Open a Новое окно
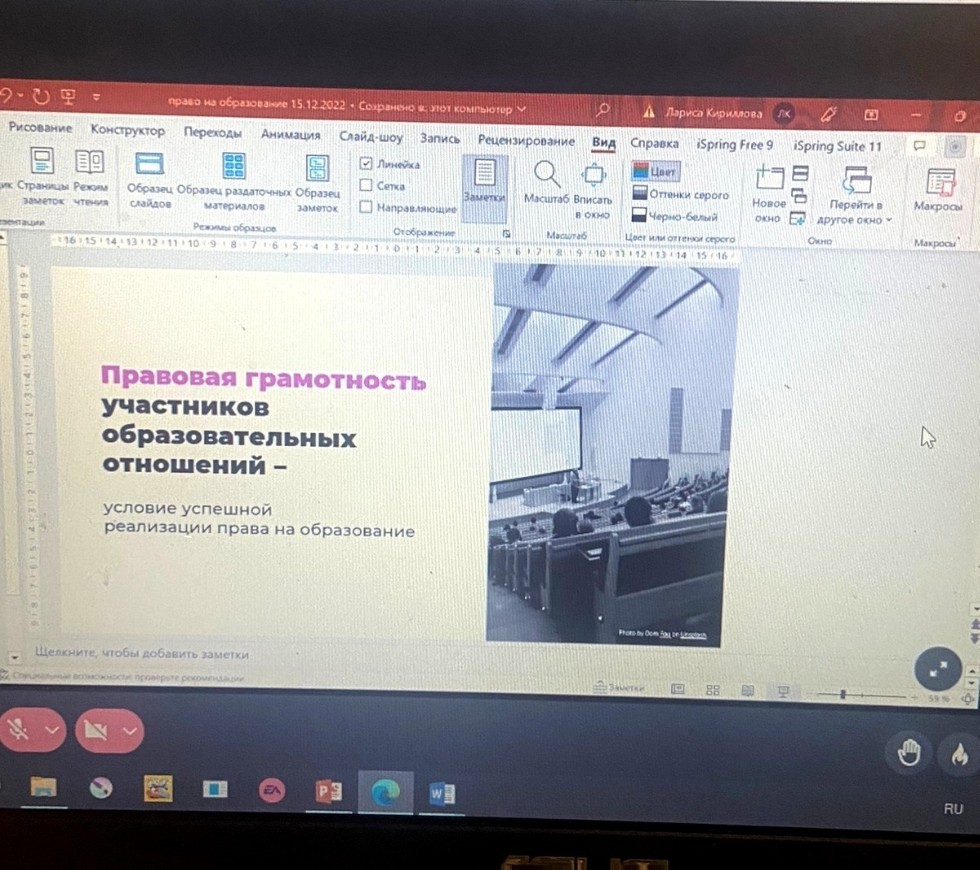 tap(768, 185)
